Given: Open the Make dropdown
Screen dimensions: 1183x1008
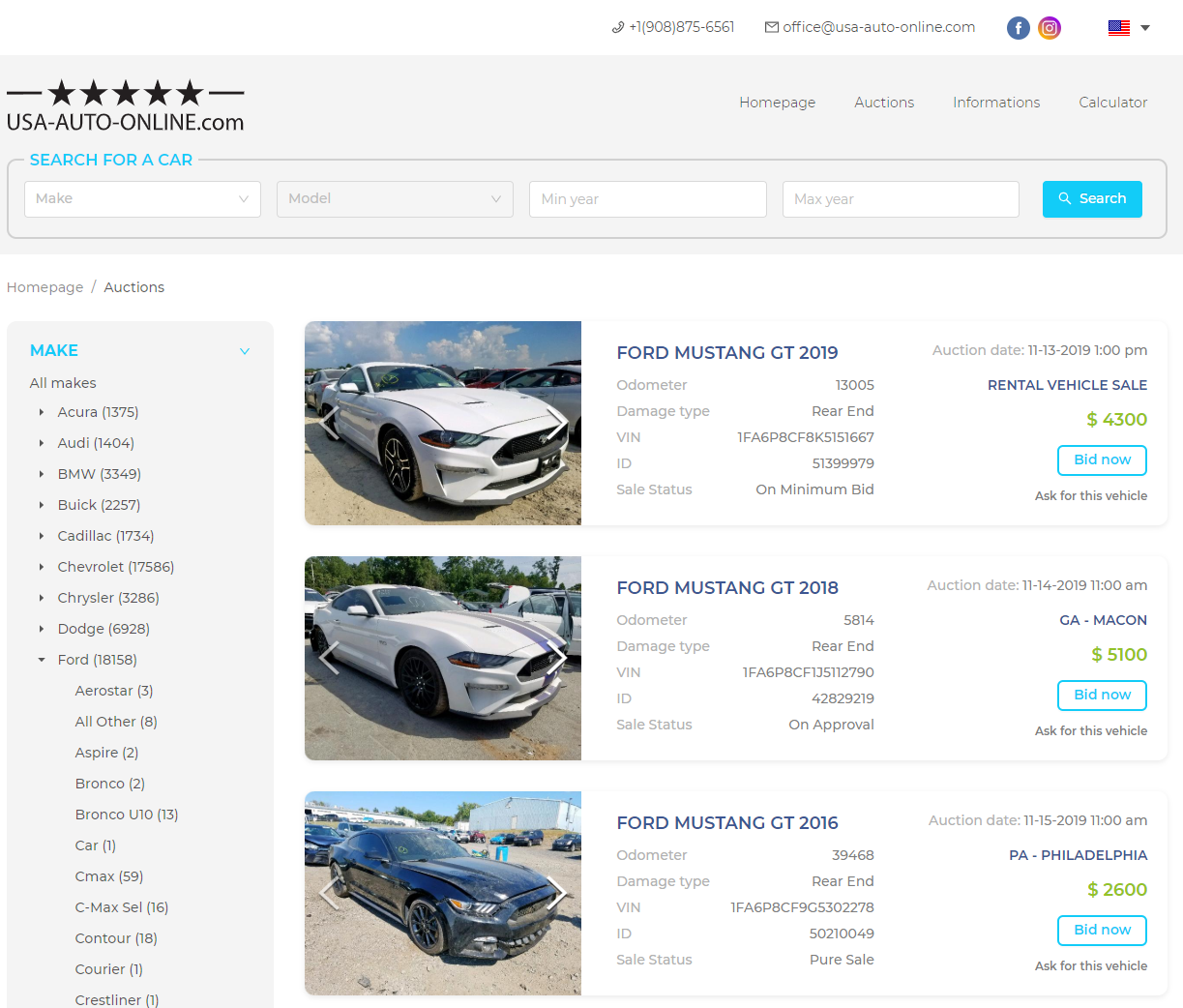Looking at the screenshot, I should (x=142, y=199).
